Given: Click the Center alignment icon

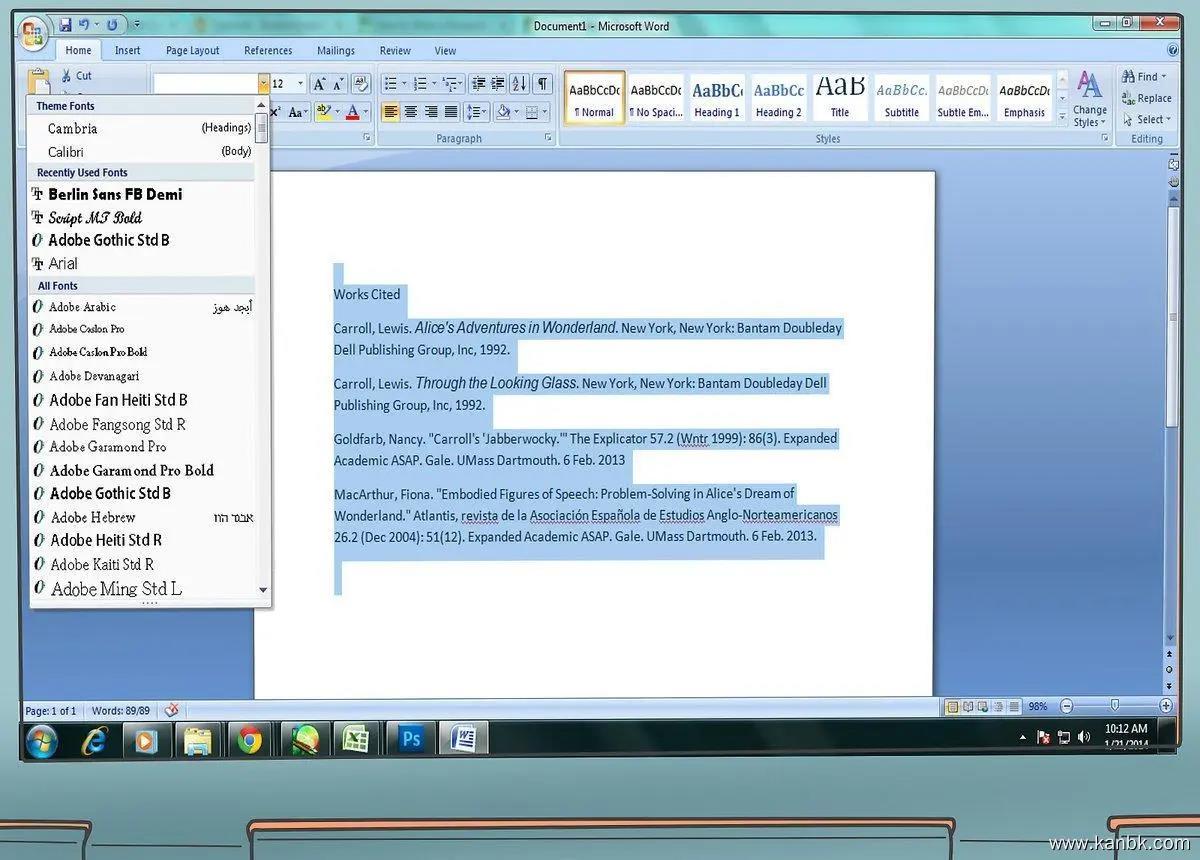Looking at the screenshot, I should (410, 112).
